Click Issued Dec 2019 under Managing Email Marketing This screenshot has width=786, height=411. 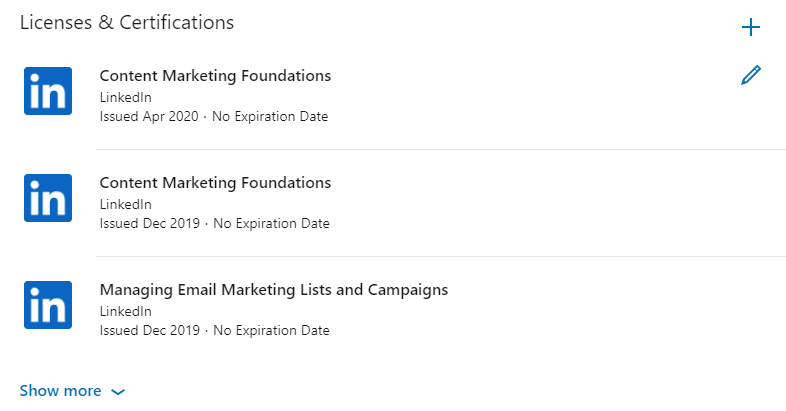click(149, 330)
